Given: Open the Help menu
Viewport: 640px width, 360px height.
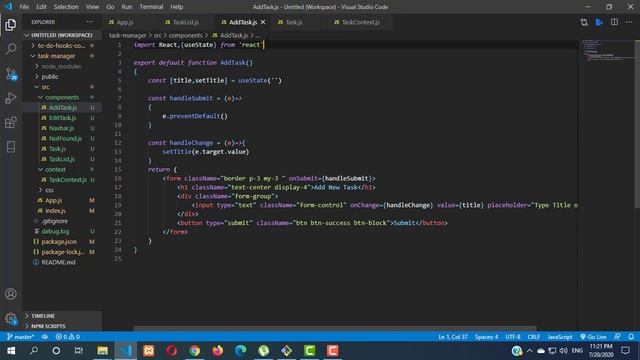Looking at the screenshot, I should [x=177, y=7].
